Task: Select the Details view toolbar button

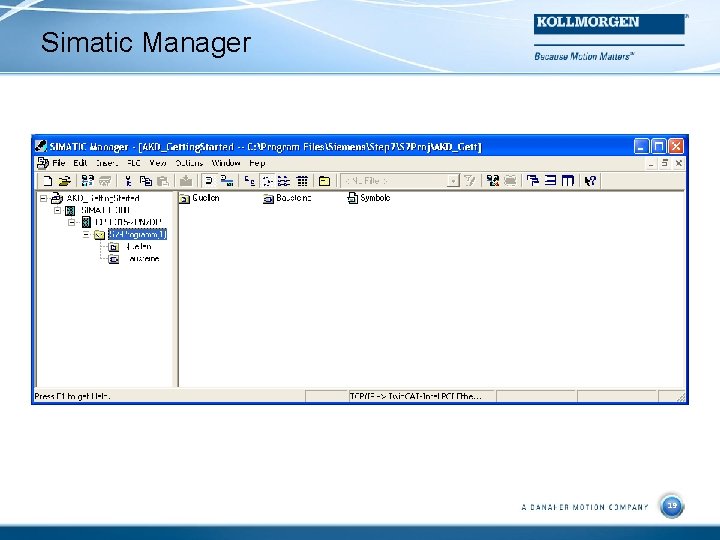Action: 302,181
